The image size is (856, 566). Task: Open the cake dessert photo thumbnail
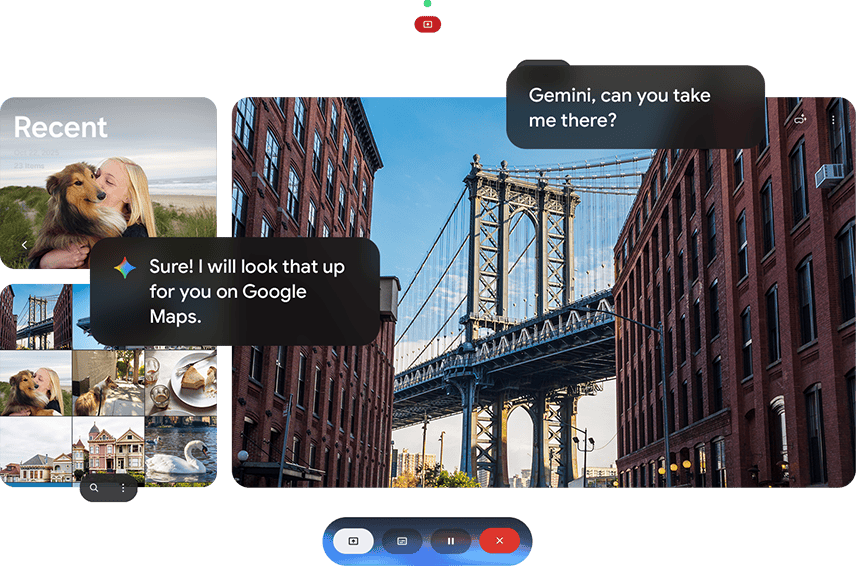click(181, 382)
